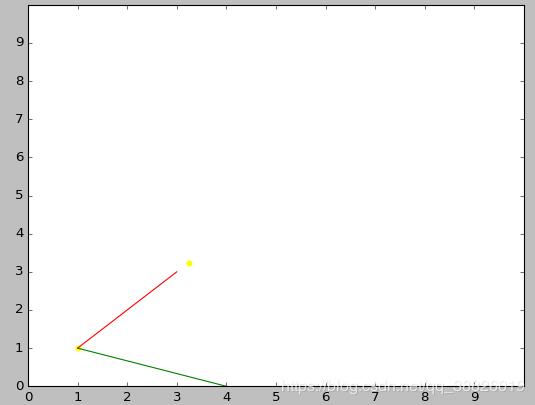Click x-axis tick label 3
The image size is (535, 405).
[x=177, y=397]
